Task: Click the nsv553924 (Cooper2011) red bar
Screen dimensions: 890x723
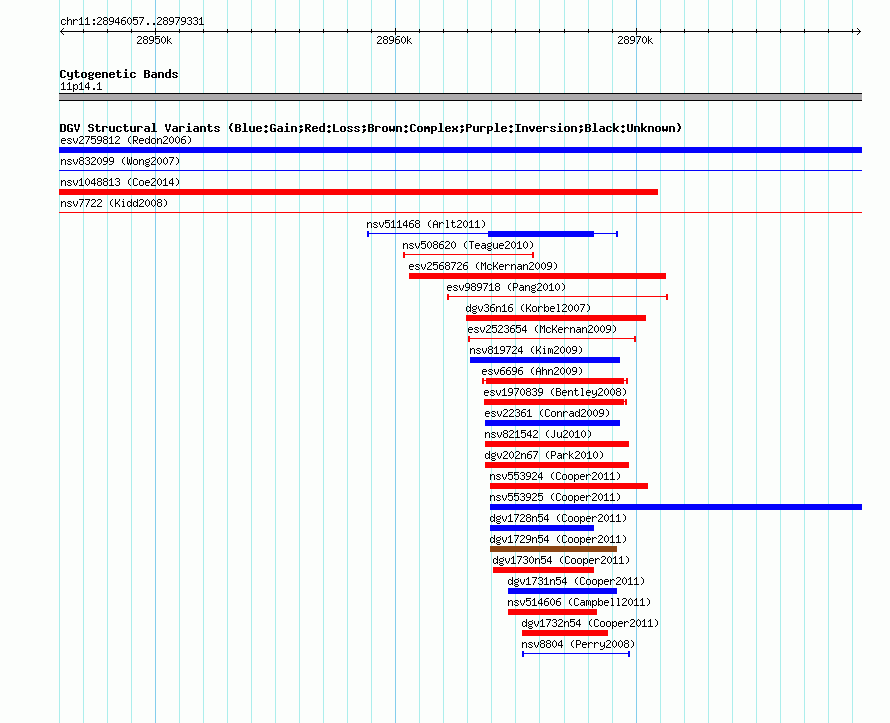Action: coord(569,486)
